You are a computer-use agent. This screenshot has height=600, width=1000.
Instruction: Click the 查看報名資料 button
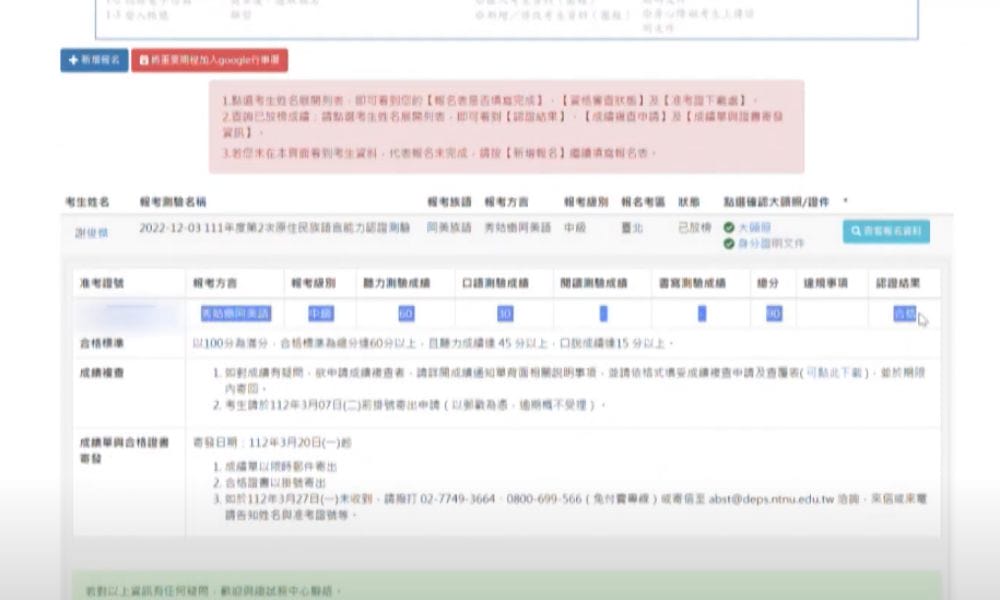[885, 231]
